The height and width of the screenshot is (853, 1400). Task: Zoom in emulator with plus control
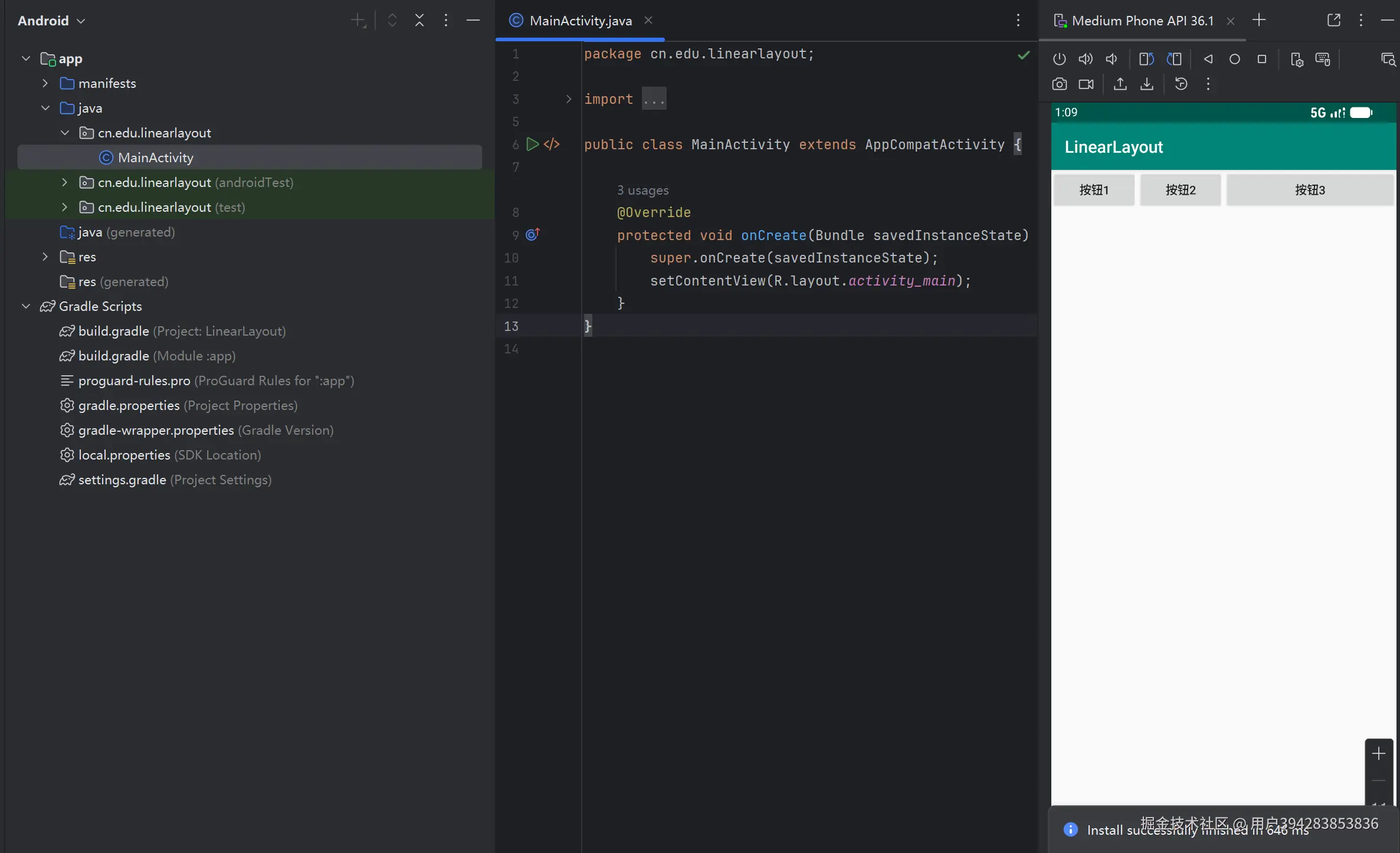coord(1378,753)
